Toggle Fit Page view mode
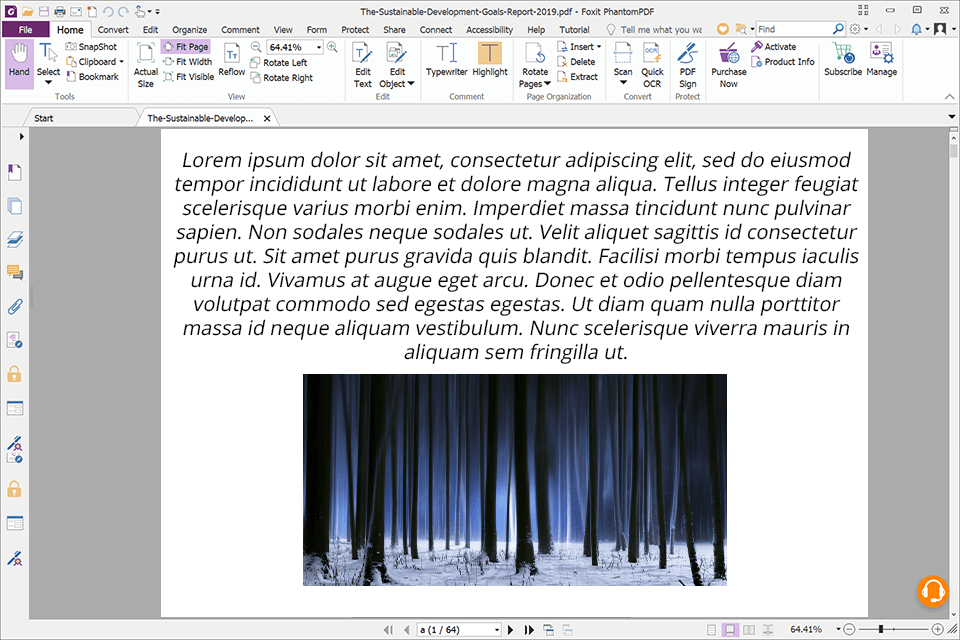 (186, 47)
